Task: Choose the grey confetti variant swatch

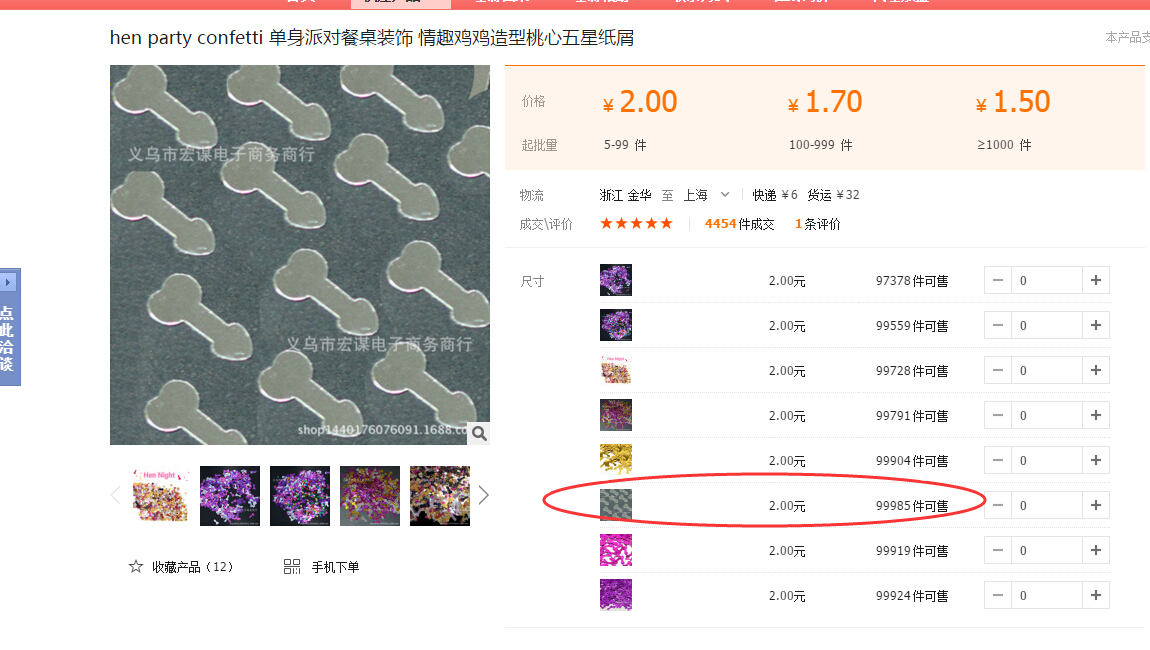Action: pos(616,505)
